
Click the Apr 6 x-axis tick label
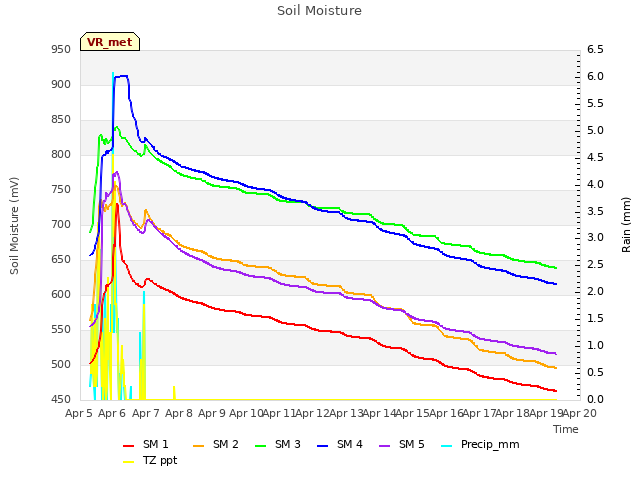[x=112, y=413]
